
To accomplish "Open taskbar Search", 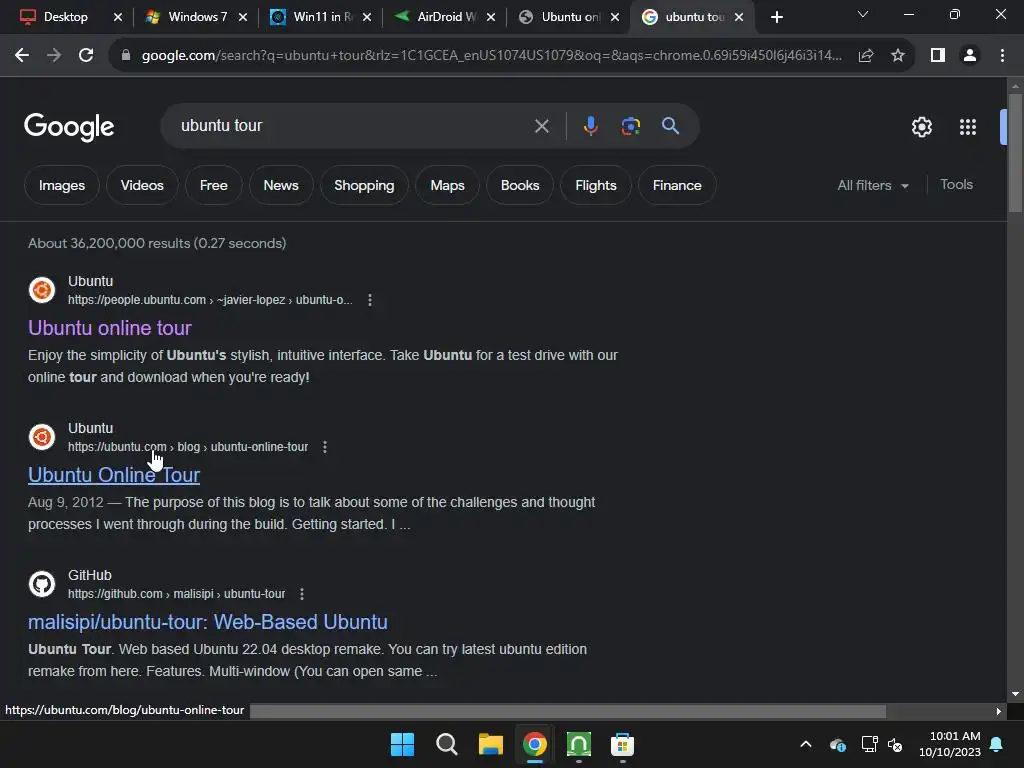I will pyautogui.click(x=447, y=744).
